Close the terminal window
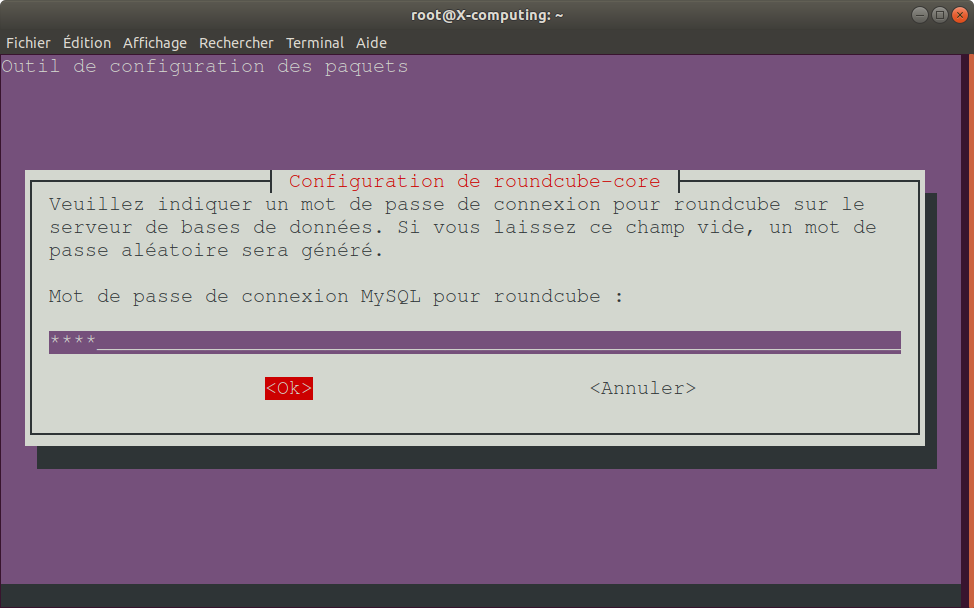 click(960, 15)
